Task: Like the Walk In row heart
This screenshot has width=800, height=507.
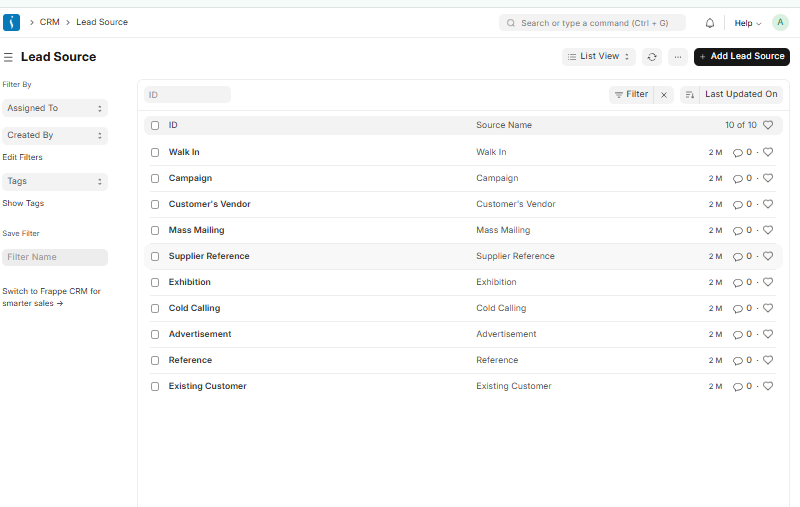Action: (x=768, y=152)
